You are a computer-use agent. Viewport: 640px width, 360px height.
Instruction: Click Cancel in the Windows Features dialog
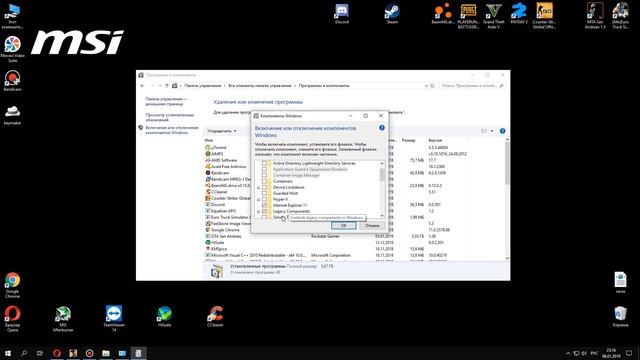click(372, 225)
